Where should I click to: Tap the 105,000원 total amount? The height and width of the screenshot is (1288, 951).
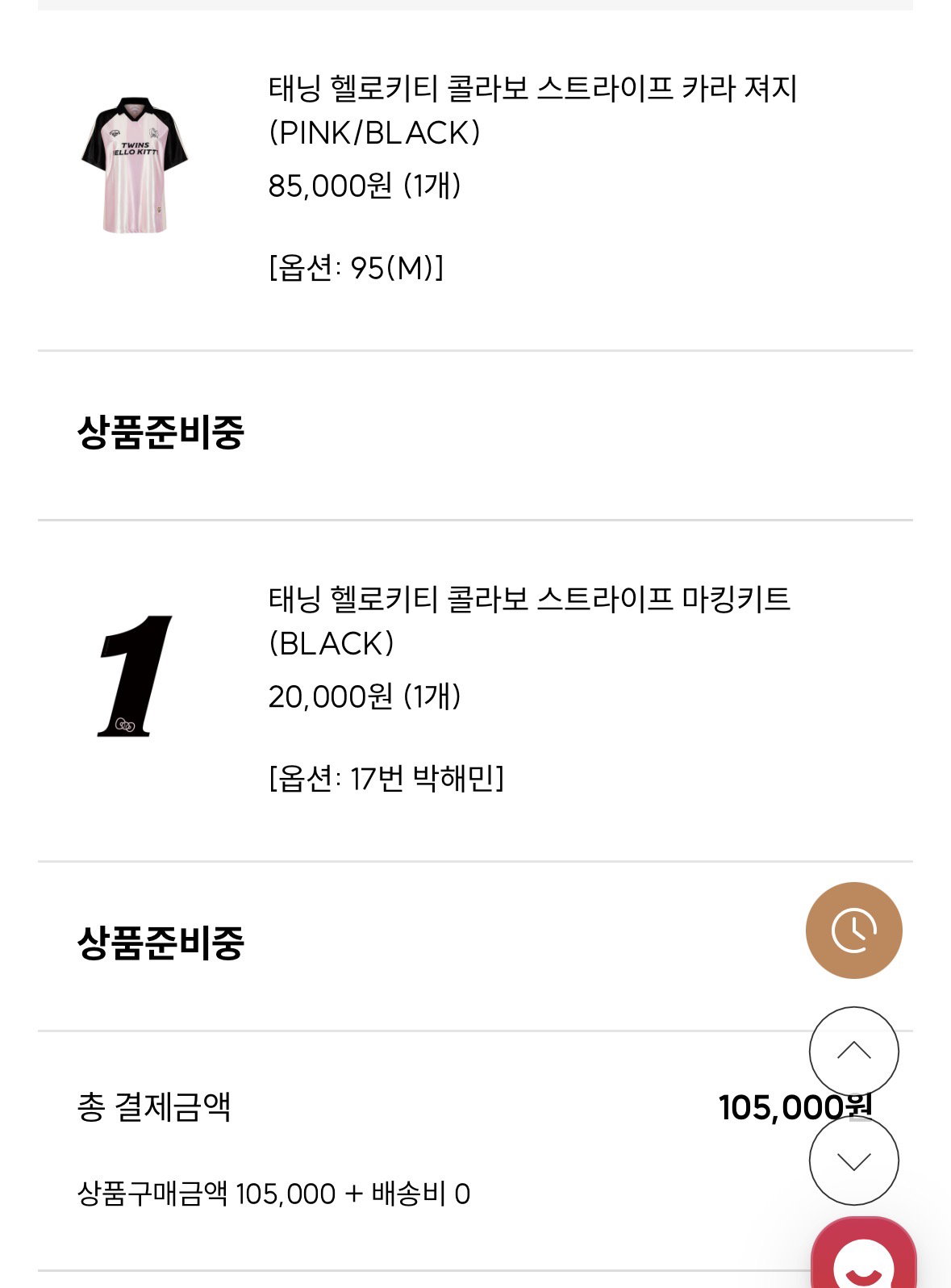click(795, 1107)
